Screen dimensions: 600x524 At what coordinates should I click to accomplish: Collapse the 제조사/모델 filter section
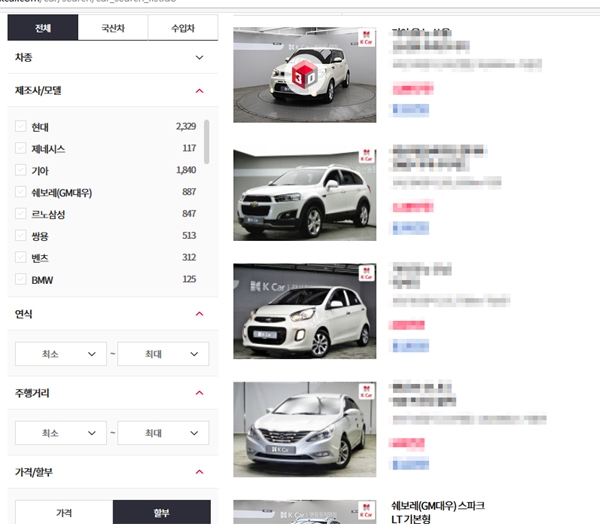[199, 91]
